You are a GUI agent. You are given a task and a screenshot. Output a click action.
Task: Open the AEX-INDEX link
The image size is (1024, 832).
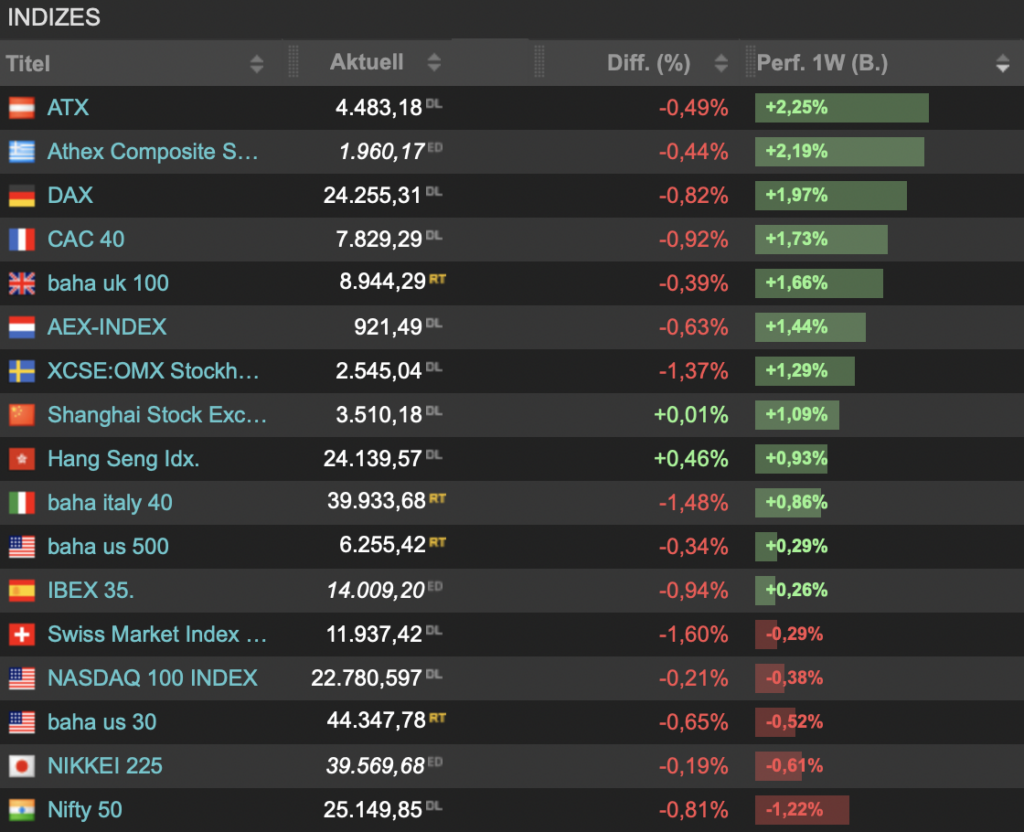coord(107,327)
